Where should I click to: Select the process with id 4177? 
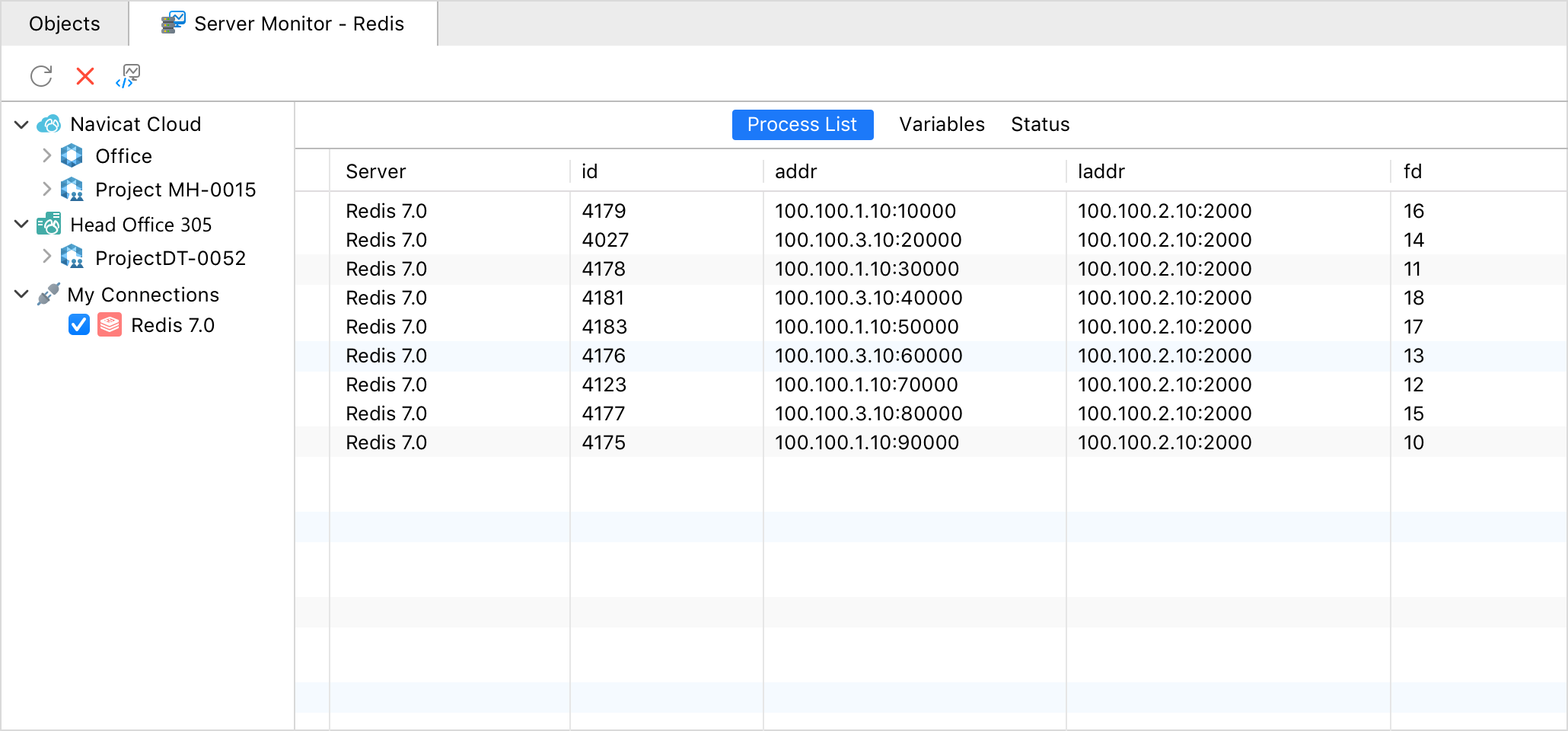(604, 413)
